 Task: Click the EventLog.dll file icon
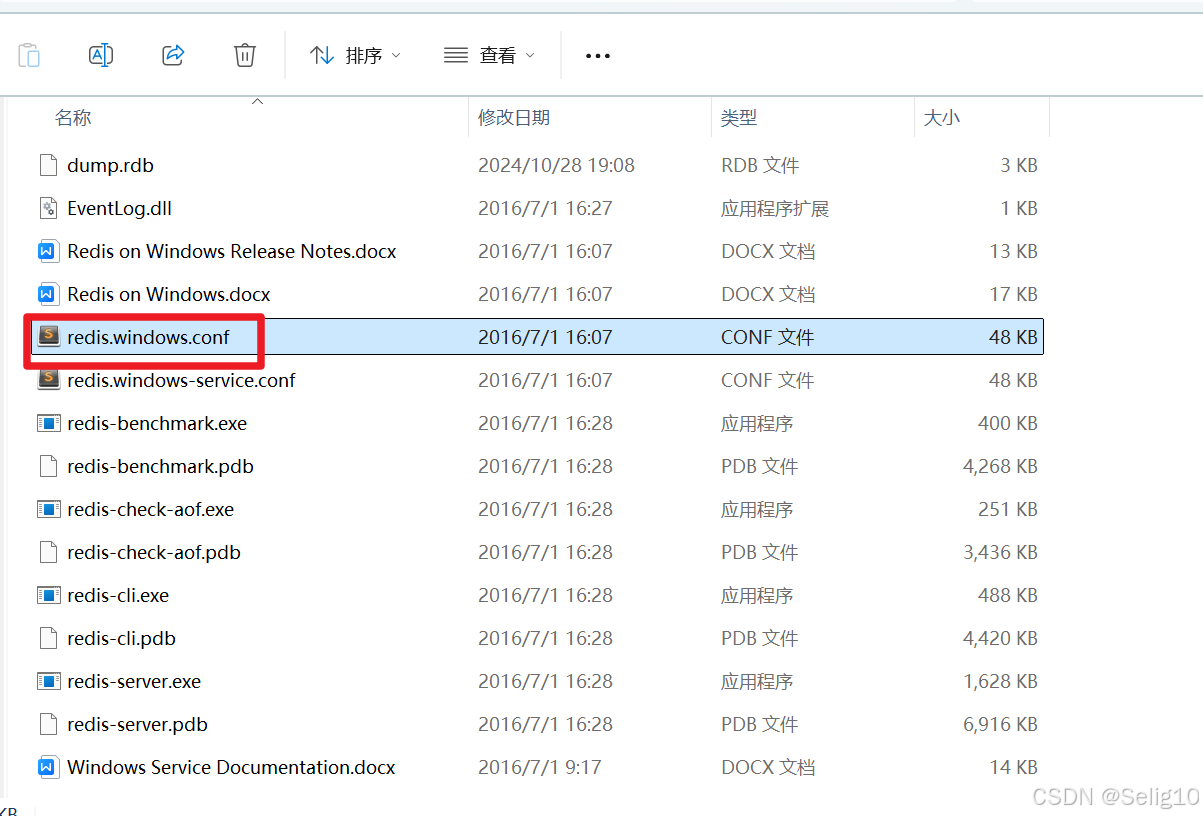47,208
